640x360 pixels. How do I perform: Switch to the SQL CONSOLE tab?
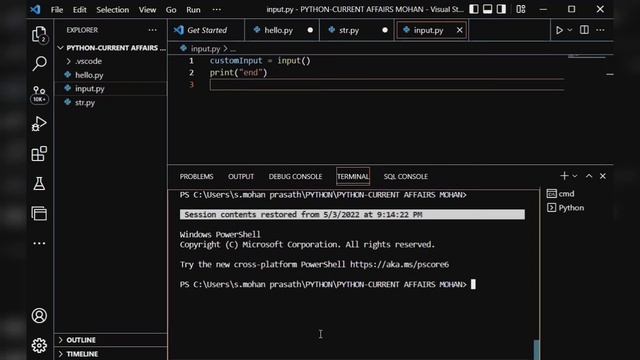405,176
